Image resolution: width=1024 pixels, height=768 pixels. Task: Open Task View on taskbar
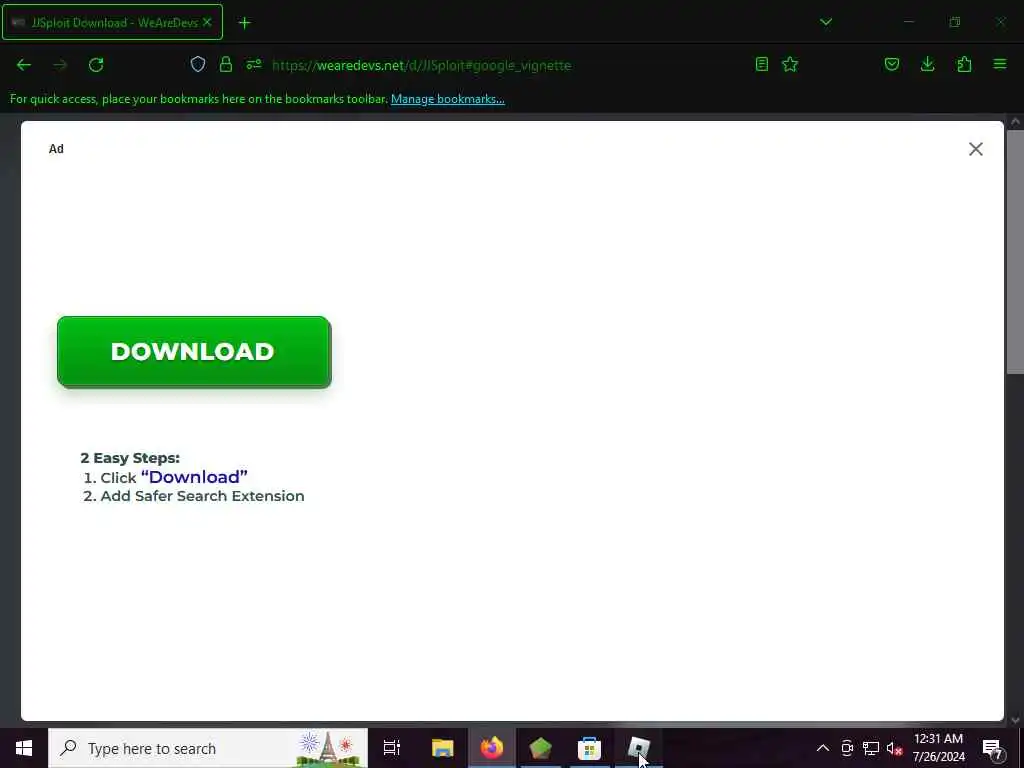coord(392,748)
